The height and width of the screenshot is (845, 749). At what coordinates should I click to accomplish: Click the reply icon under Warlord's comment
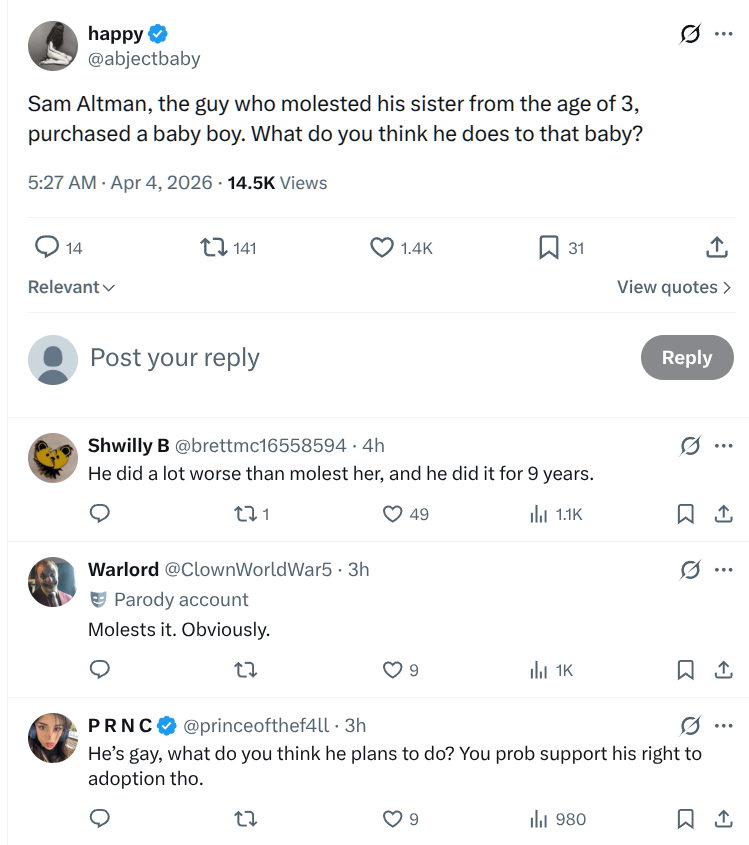99,670
